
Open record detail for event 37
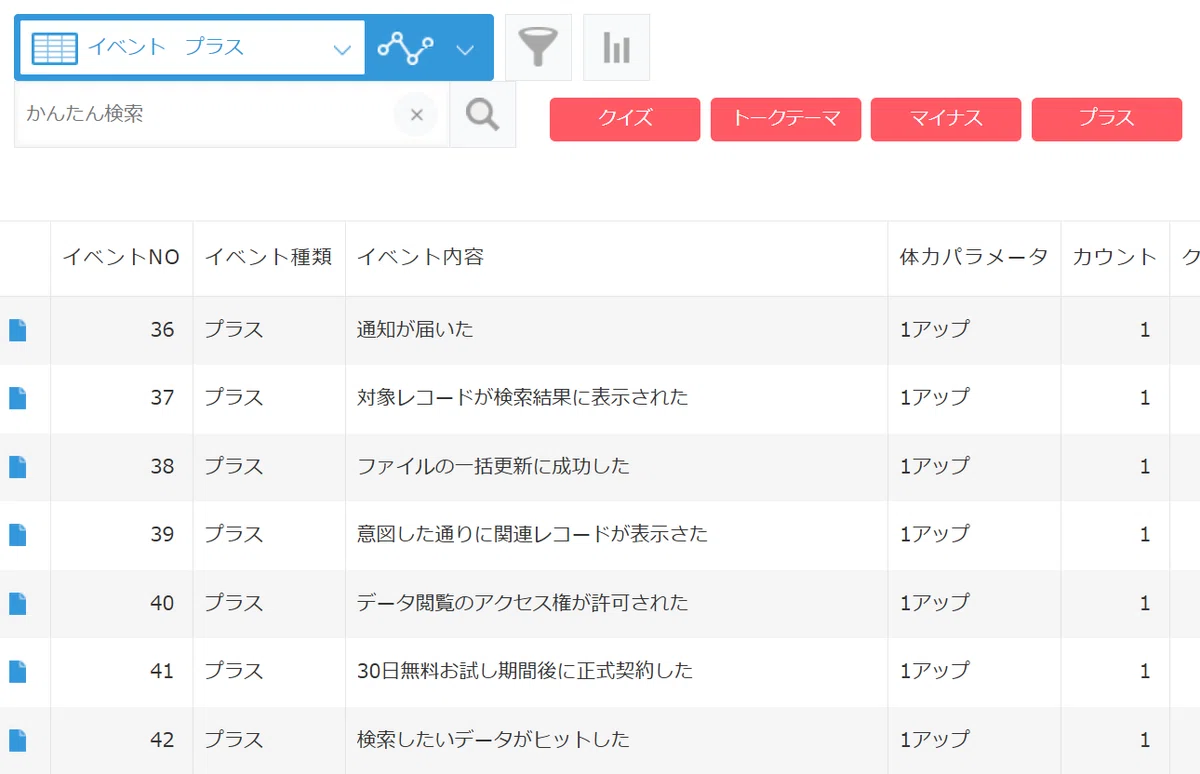coord(18,398)
